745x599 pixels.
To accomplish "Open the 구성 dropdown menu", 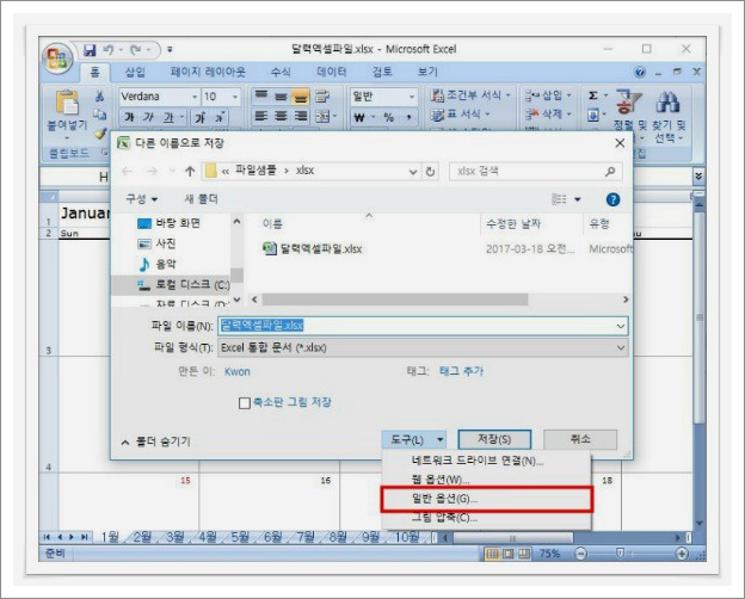I will point(141,199).
